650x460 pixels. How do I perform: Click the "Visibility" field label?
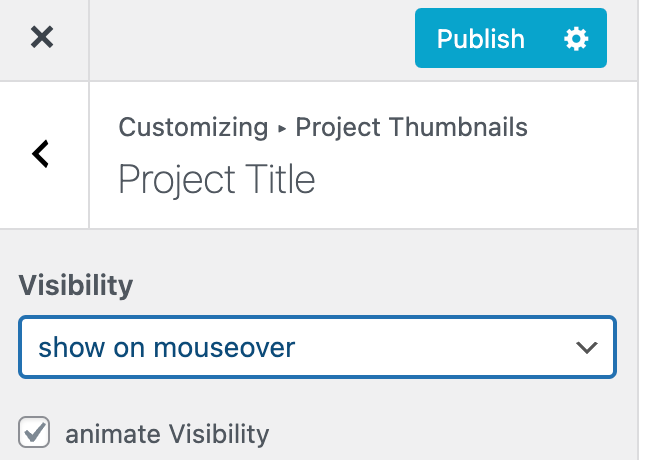(x=76, y=285)
